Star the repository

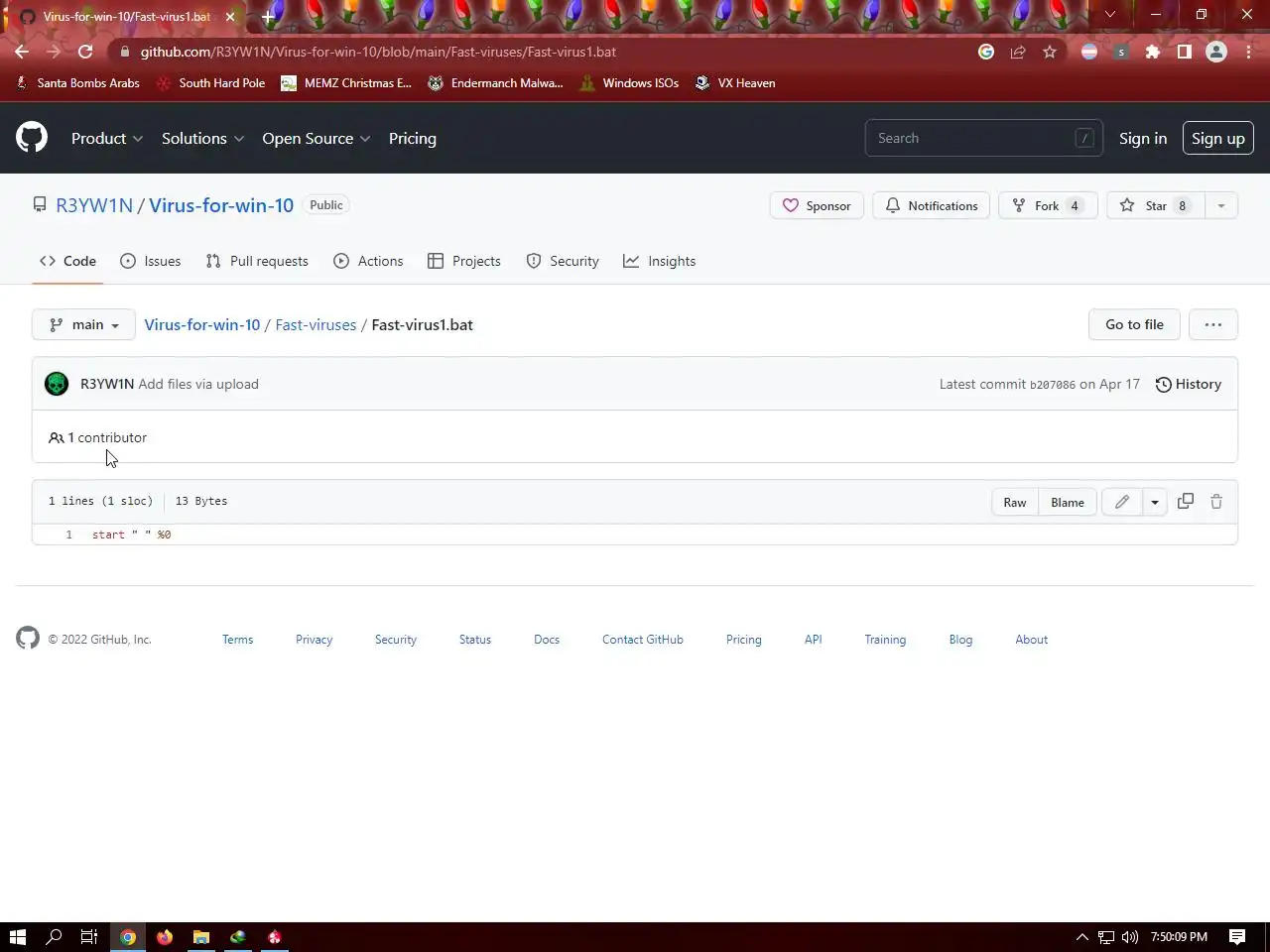[1156, 205]
